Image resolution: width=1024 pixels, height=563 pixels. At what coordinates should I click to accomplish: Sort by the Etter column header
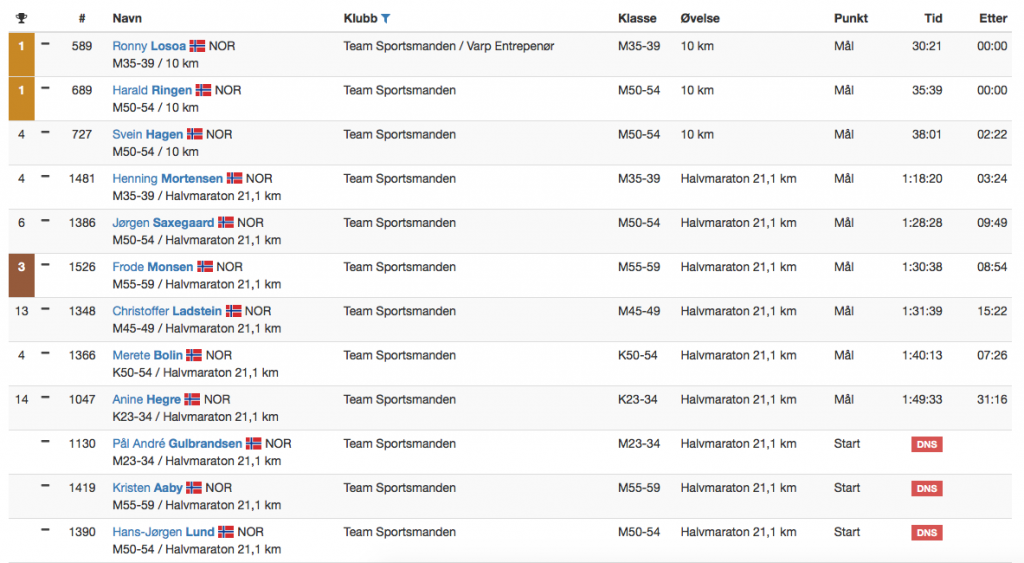pyautogui.click(x=993, y=18)
